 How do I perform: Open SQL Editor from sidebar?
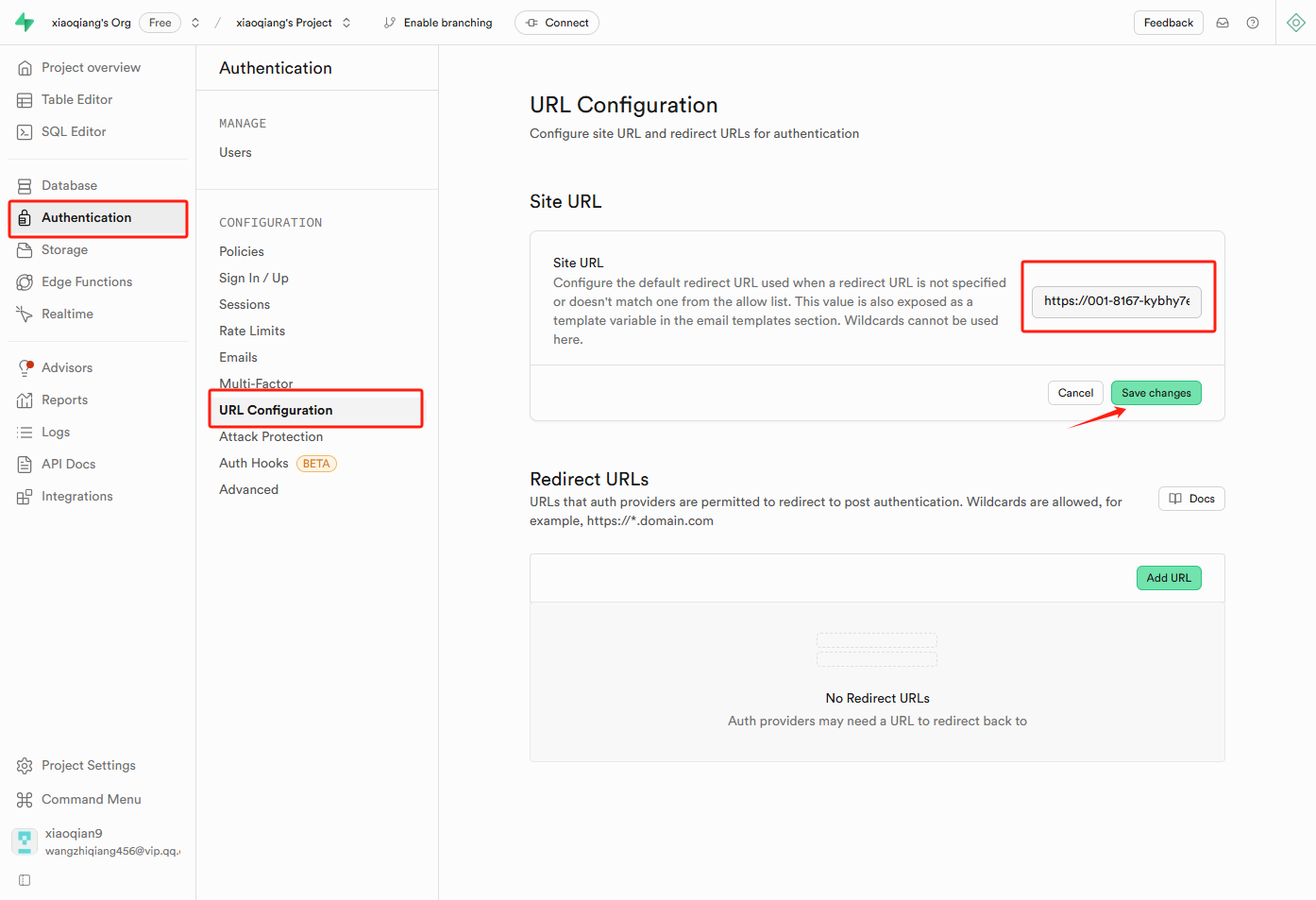(74, 132)
